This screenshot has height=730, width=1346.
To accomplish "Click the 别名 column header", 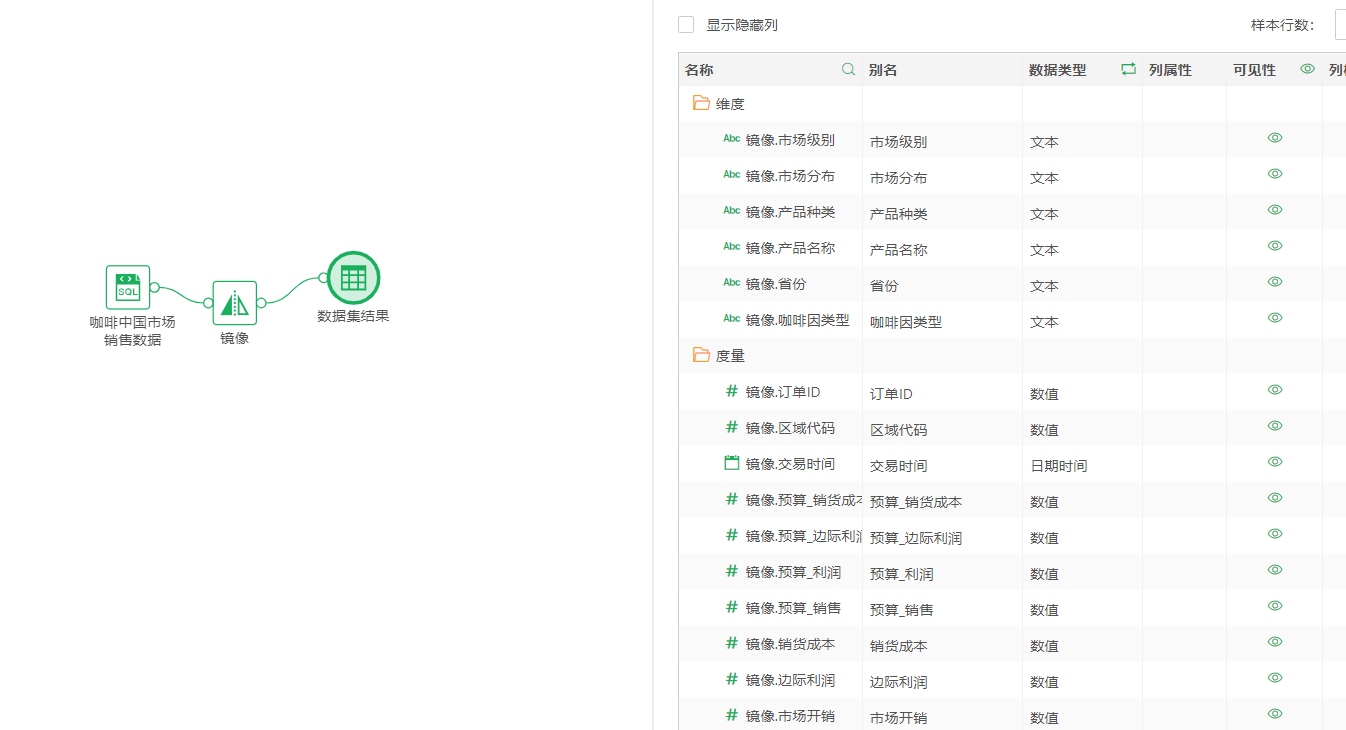I will (x=883, y=70).
